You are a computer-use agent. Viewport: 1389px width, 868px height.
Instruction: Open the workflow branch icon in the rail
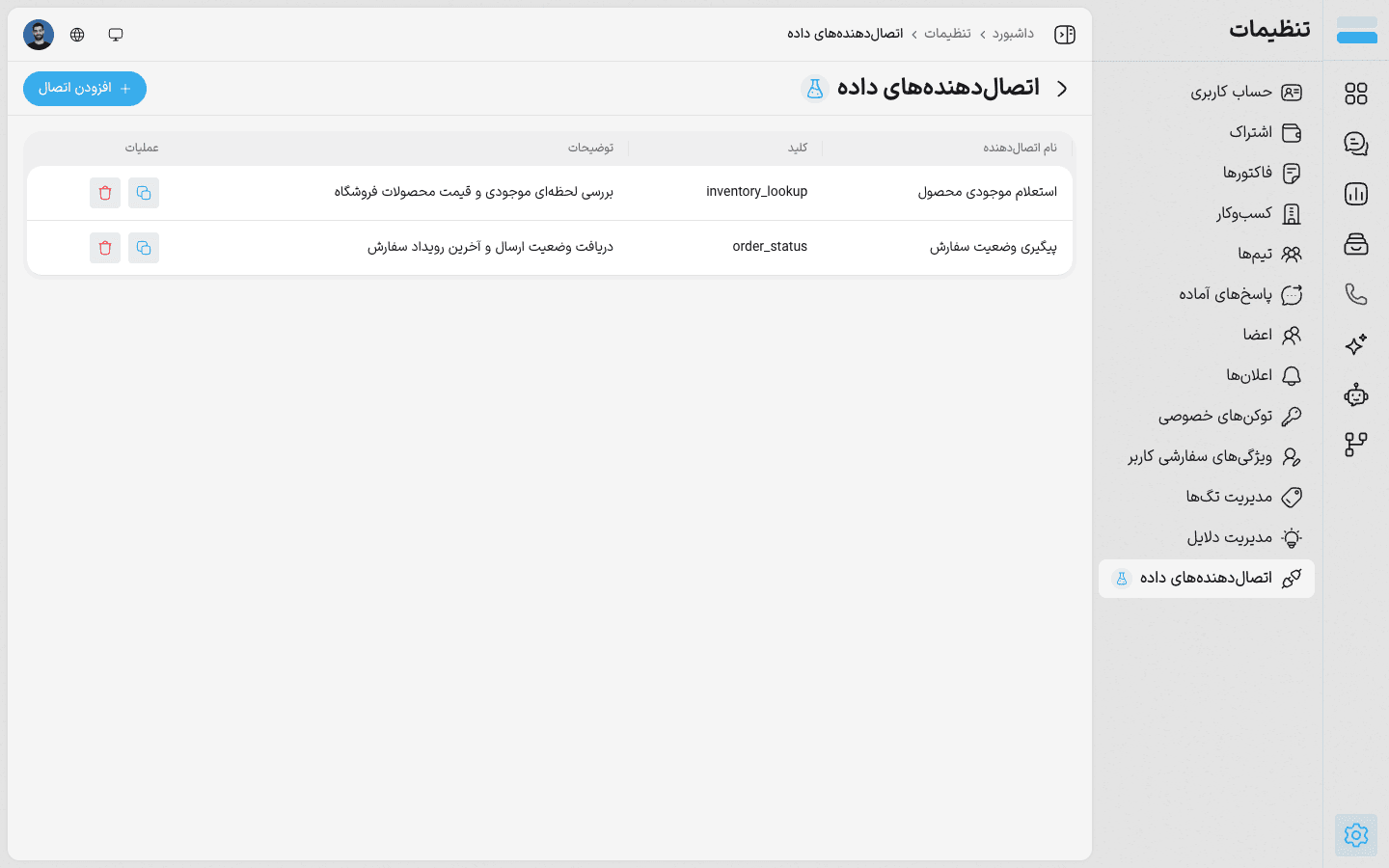[x=1356, y=445]
